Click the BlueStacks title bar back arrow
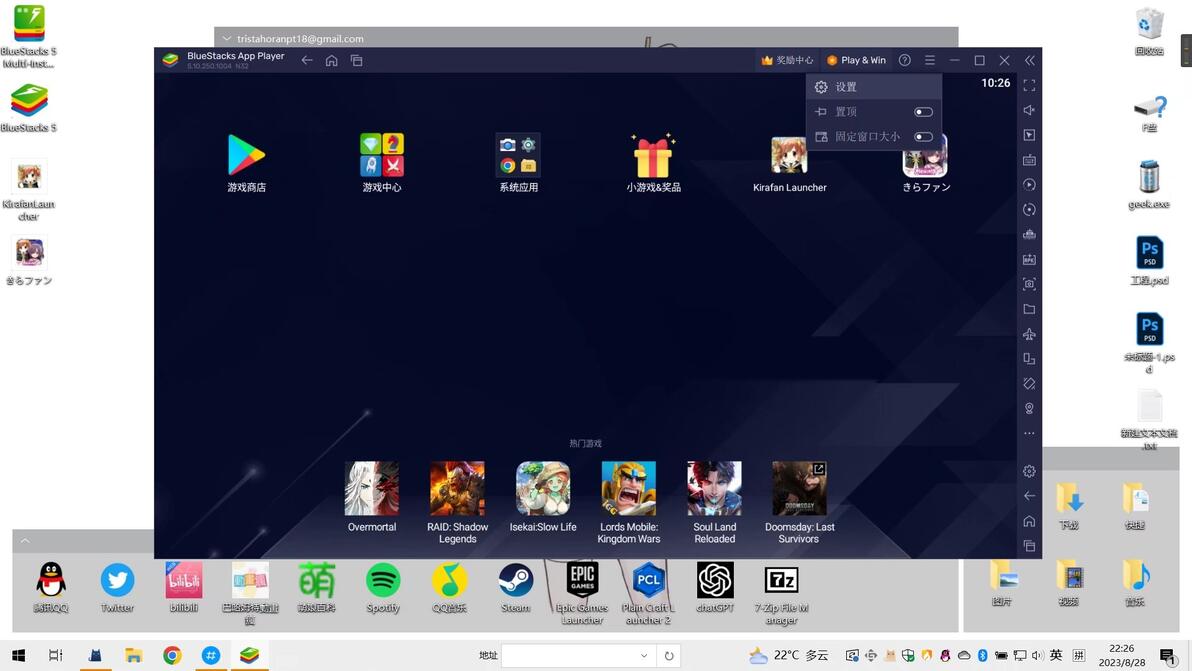 [x=306, y=60]
